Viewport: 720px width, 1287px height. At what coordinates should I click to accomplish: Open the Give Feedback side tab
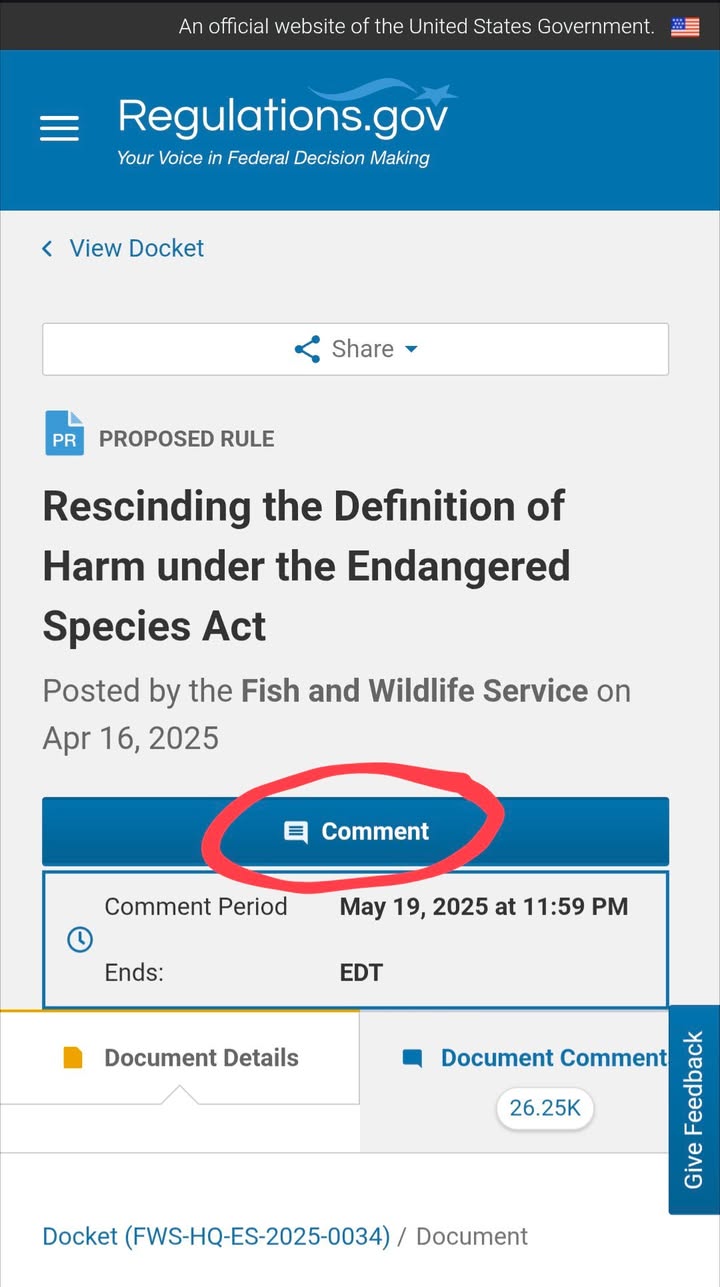click(694, 1110)
